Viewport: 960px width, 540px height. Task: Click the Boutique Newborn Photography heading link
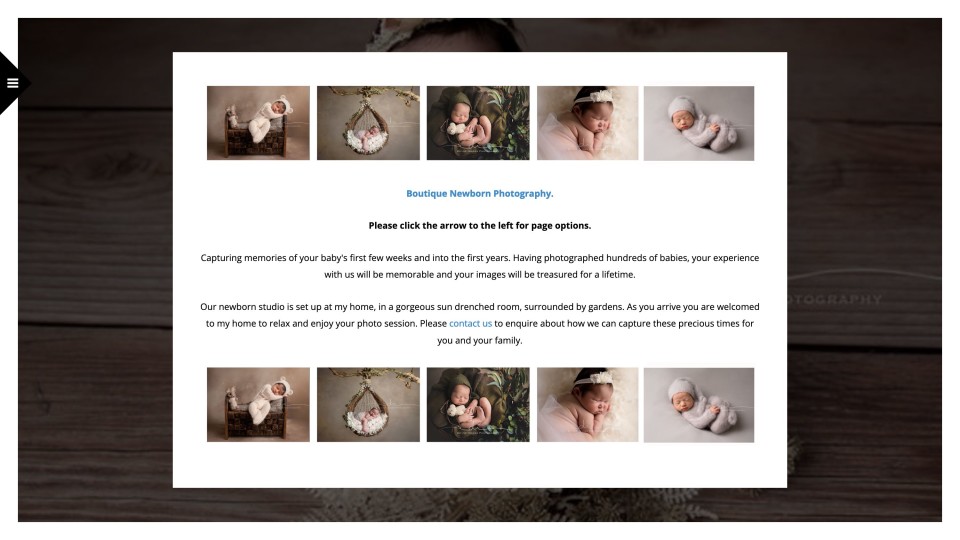point(479,193)
